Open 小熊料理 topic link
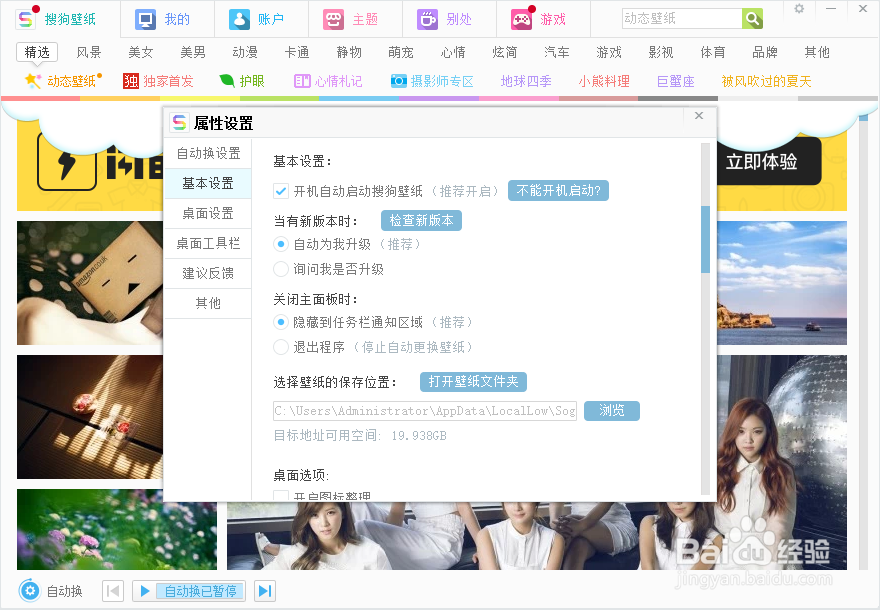This screenshot has width=880, height=610. pos(604,81)
